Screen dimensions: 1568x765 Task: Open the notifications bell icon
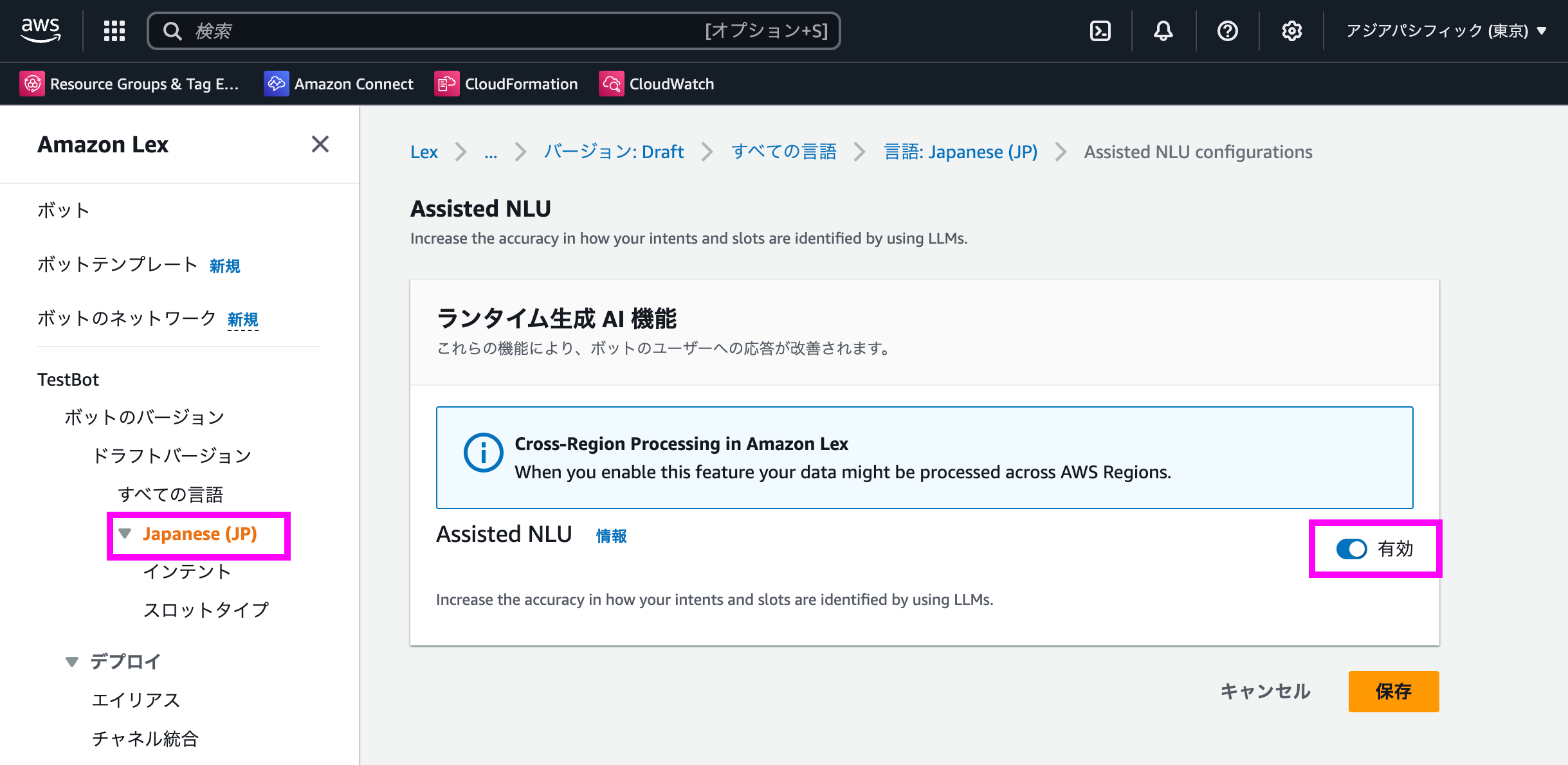1163,30
